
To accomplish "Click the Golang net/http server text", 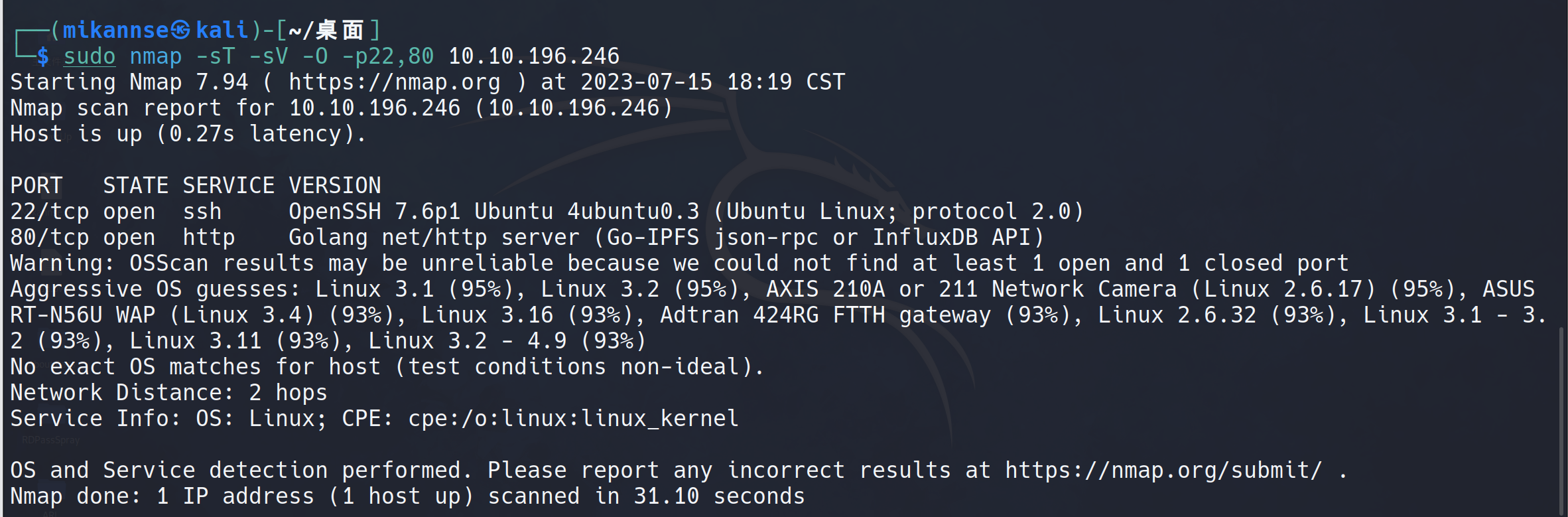I will [434, 238].
